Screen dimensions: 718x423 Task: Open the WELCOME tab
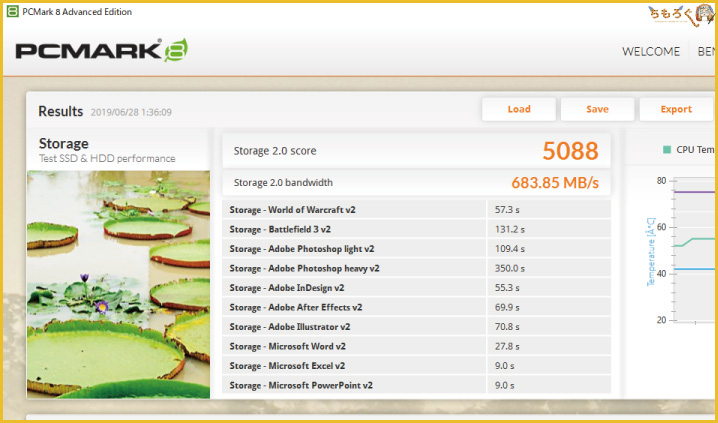[x=651, y=52]
